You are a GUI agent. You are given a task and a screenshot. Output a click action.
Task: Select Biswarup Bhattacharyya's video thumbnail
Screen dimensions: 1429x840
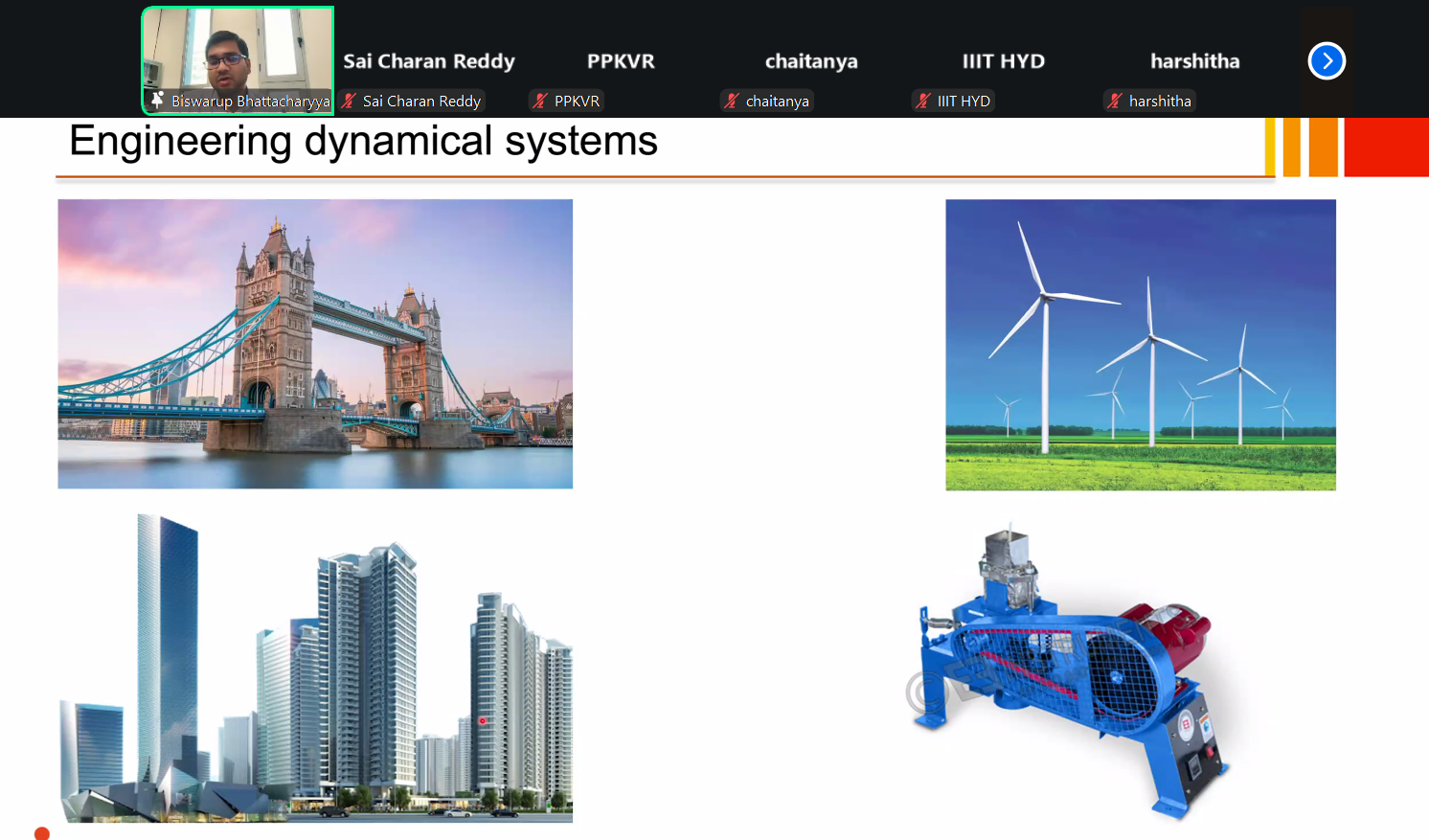238,53
